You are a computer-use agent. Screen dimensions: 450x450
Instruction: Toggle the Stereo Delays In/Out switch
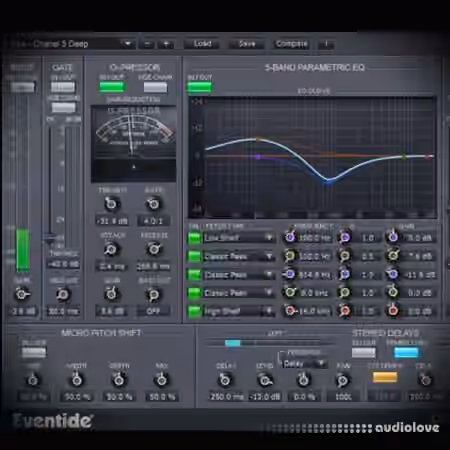click(x=363, y=352)
